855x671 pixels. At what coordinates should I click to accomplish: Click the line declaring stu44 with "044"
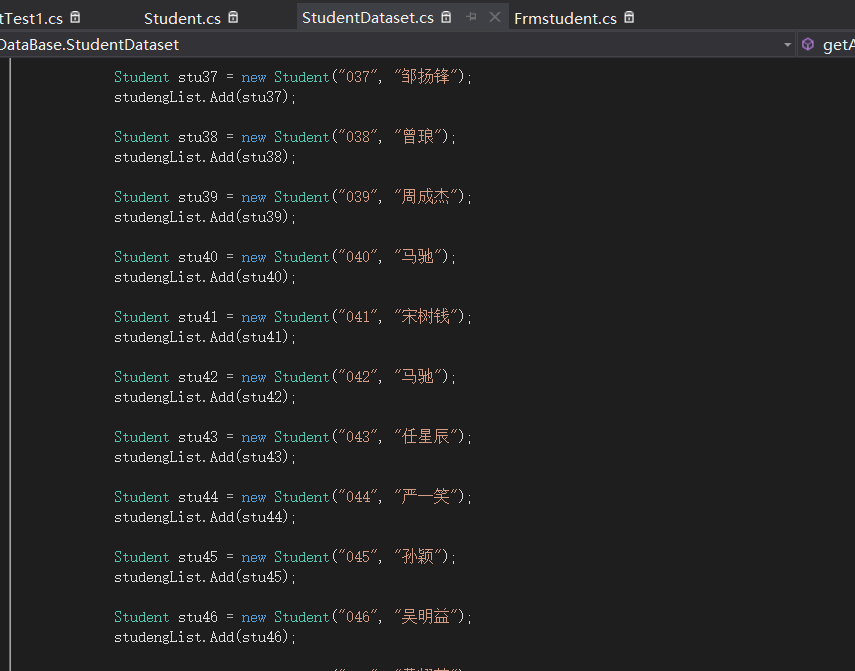[293, 497]
